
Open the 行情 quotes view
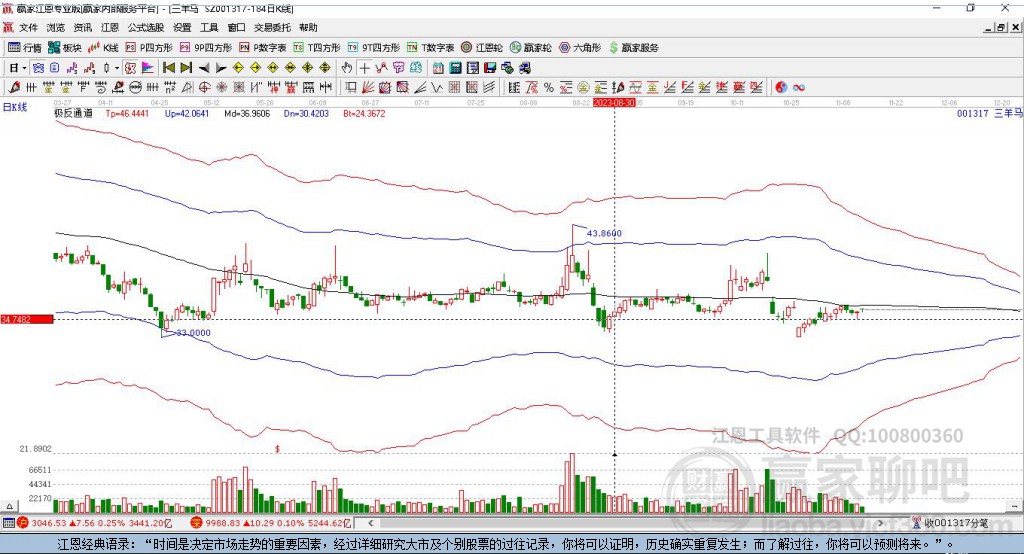25,48
